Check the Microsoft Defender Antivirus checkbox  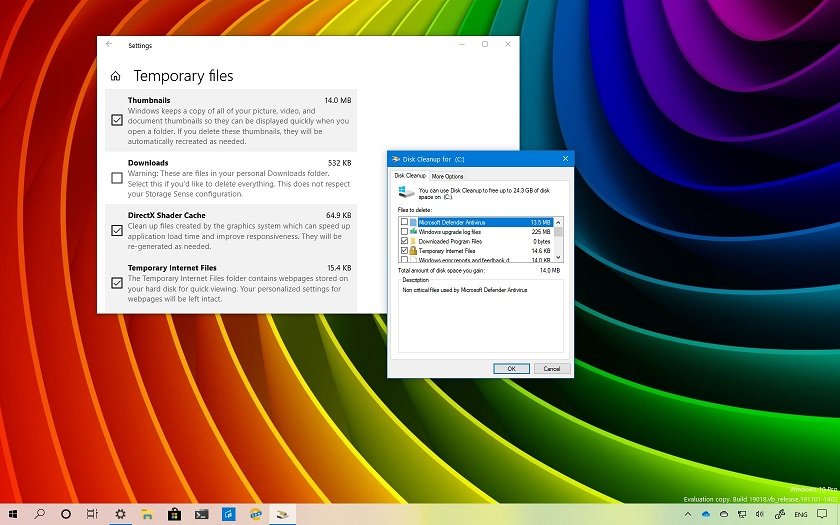(x=404, y=222)
